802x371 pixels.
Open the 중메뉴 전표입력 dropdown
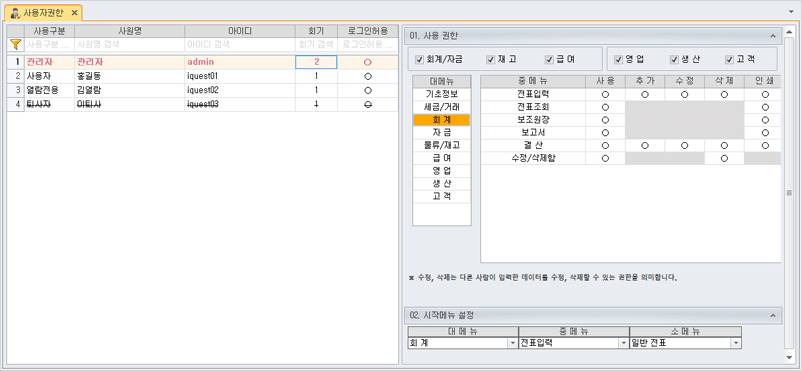point(624,343)
